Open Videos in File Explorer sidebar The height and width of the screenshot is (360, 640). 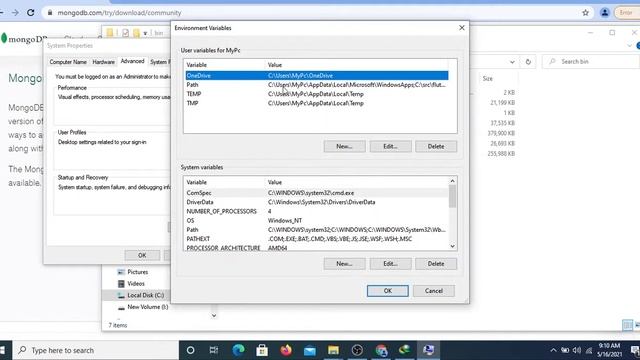pos(131,284)
